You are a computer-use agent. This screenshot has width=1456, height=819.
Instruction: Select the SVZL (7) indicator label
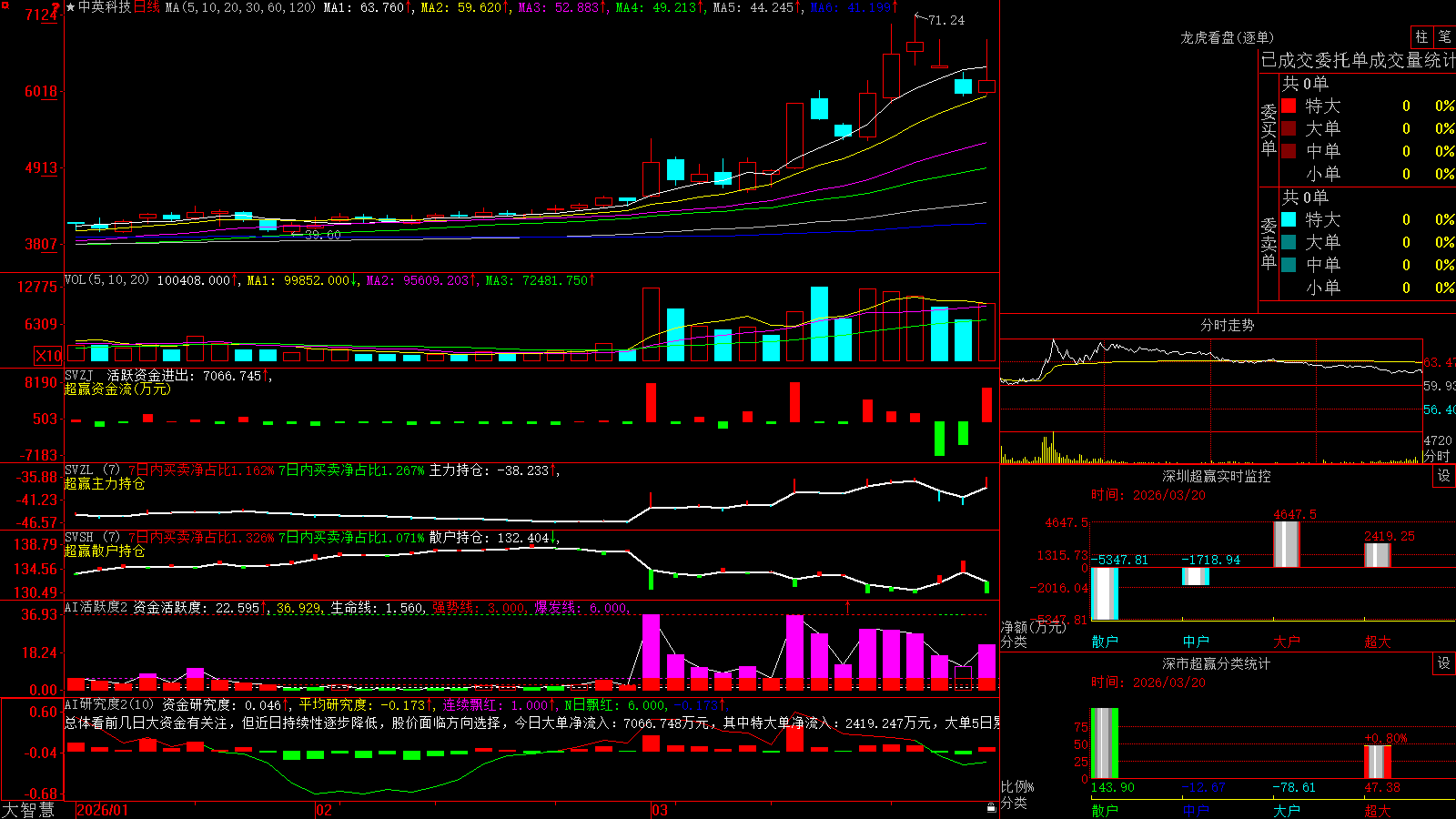[x=92, y=470]
